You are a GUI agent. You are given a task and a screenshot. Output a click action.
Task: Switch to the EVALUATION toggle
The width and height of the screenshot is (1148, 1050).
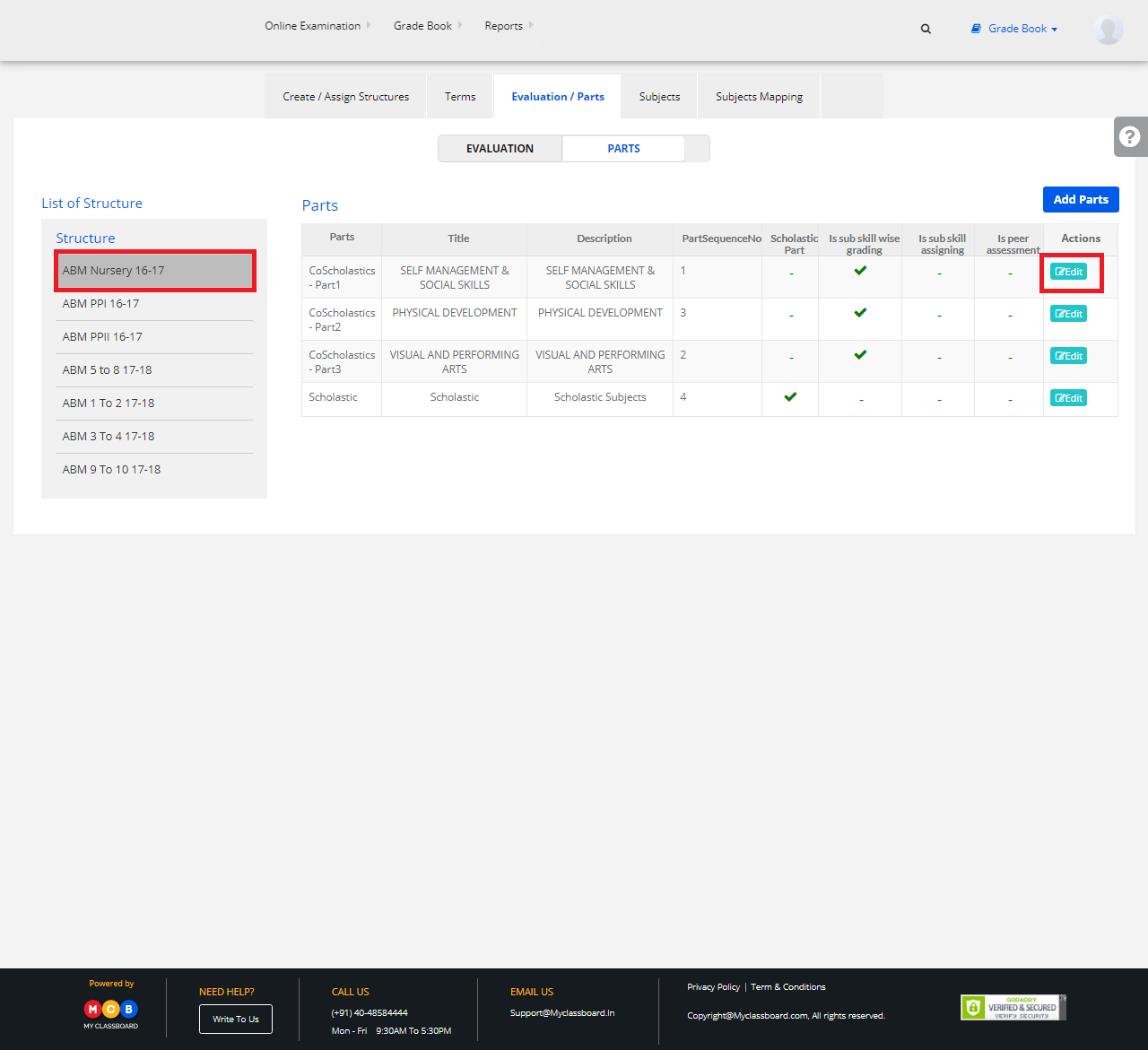click(x=500, y=149)
